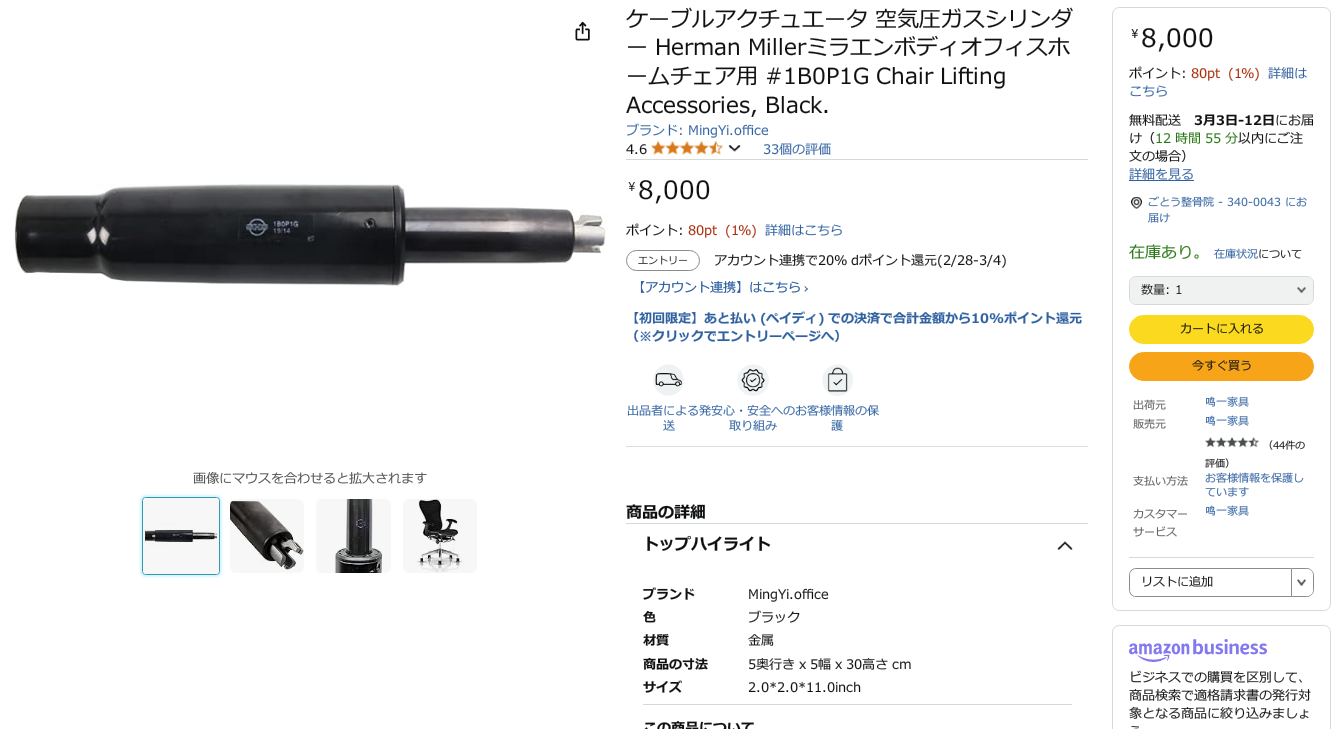The width and height of the screenshot is (1335, 729).
Task: Click the delivery truck shipping icon
Action: 668,380
